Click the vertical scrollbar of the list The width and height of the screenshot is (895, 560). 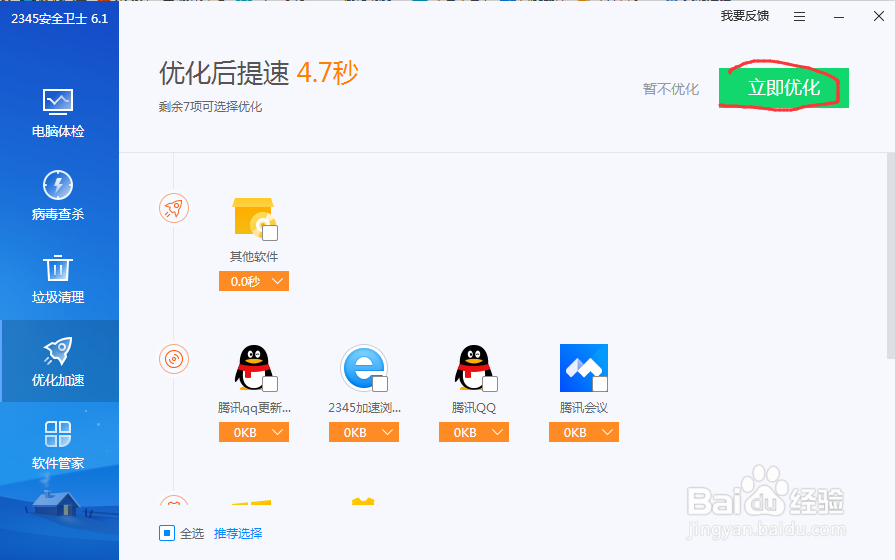(890, 256)
